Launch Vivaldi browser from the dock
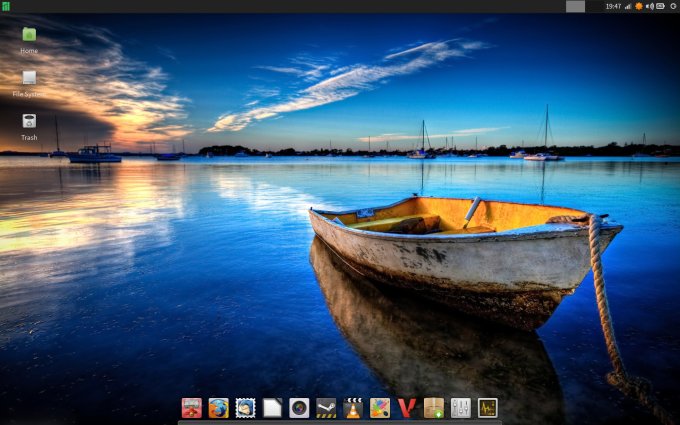 click(x=406, y=408)
